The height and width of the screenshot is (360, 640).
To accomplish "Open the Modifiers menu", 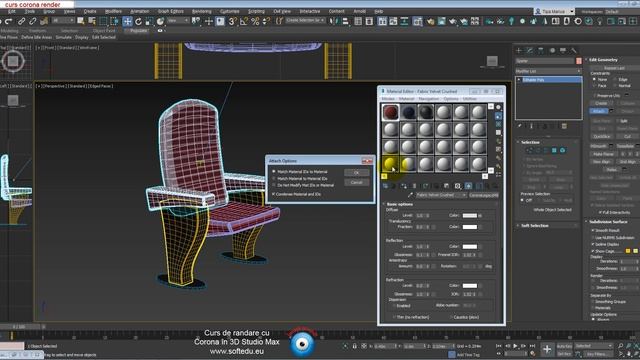I will [x=113, y=11].
